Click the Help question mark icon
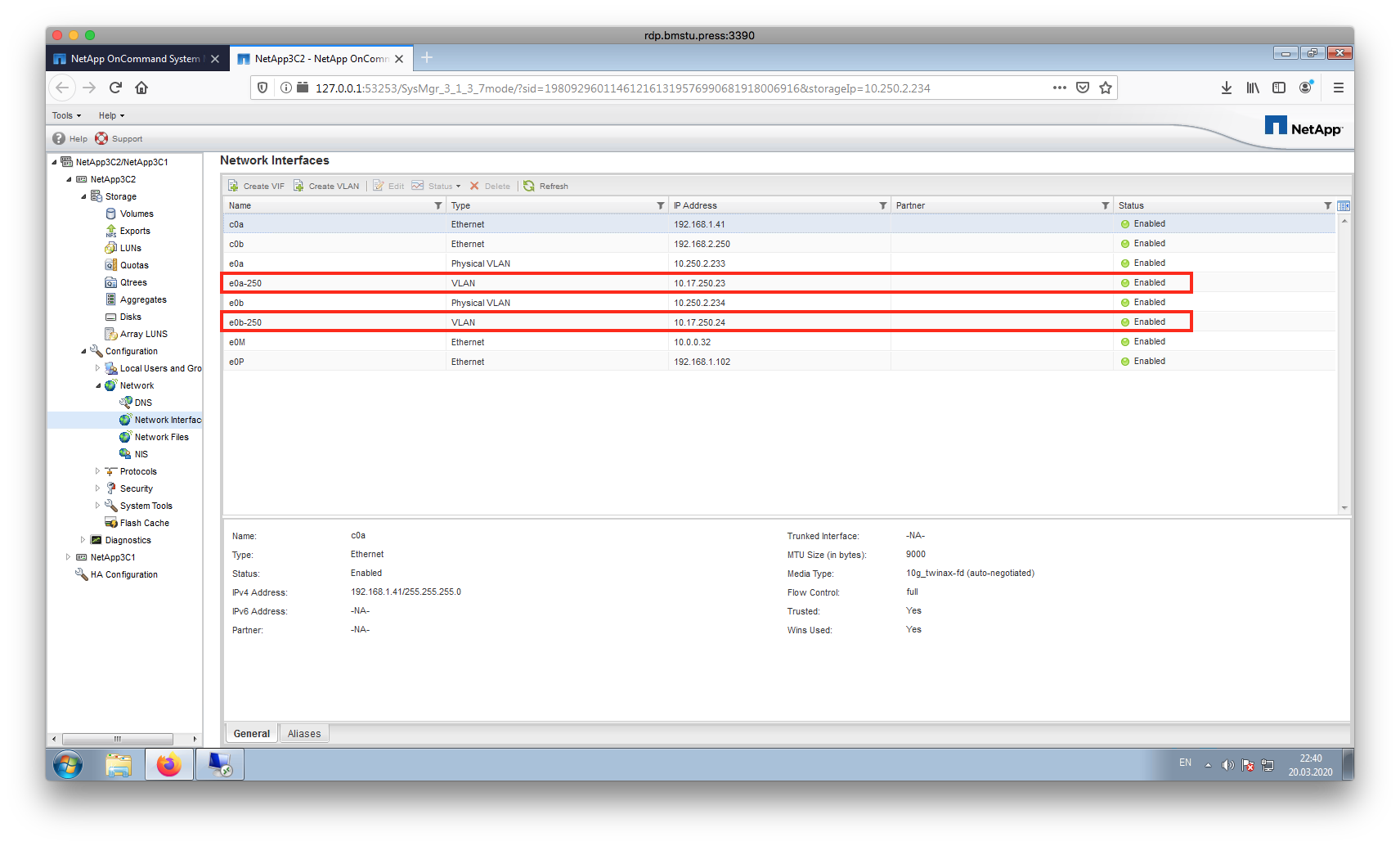This screenshot has height=846, width=1400. click(59, 138)
